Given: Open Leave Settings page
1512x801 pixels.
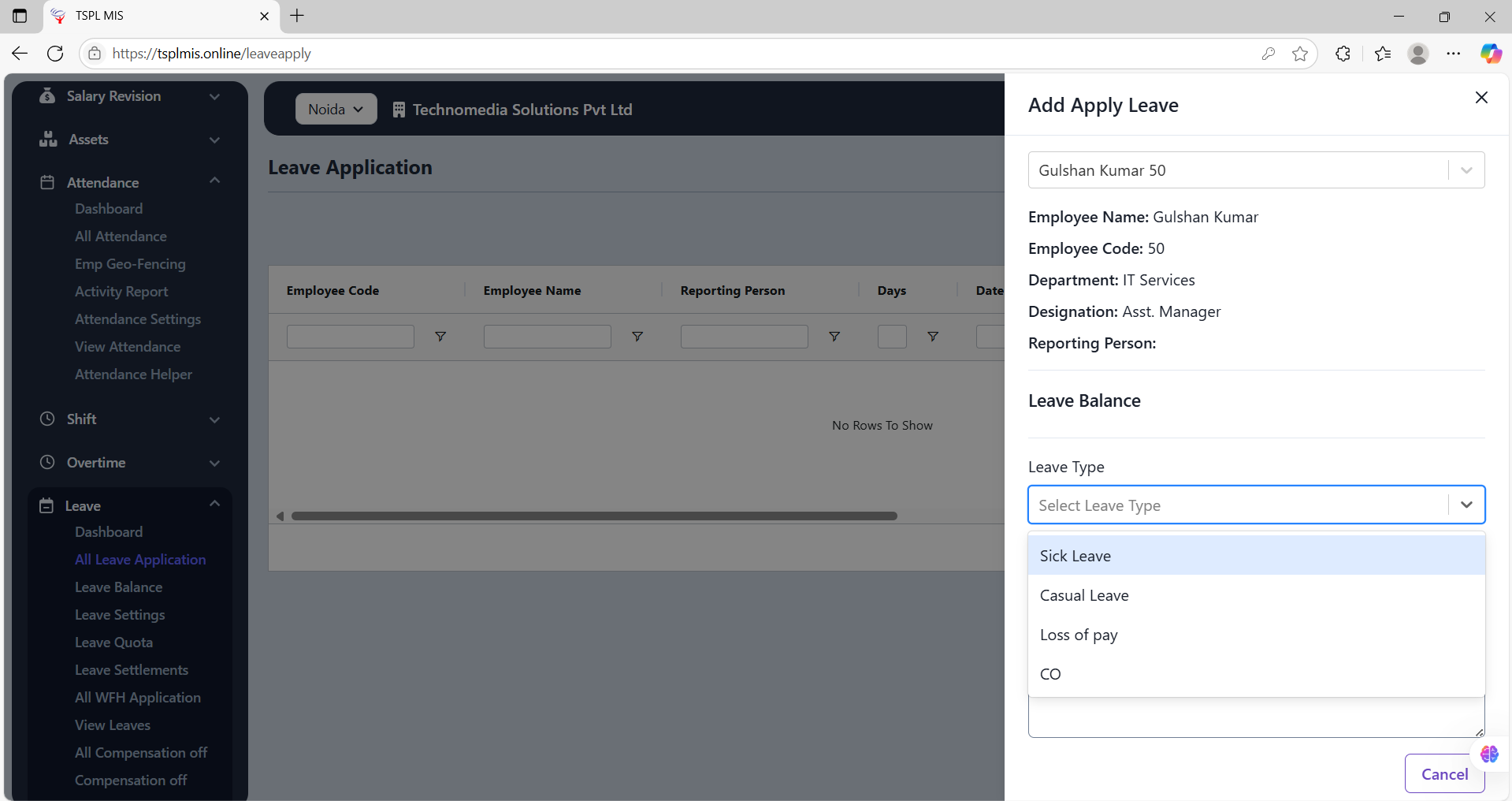Looking at the screenshot, I should [120, 615].
